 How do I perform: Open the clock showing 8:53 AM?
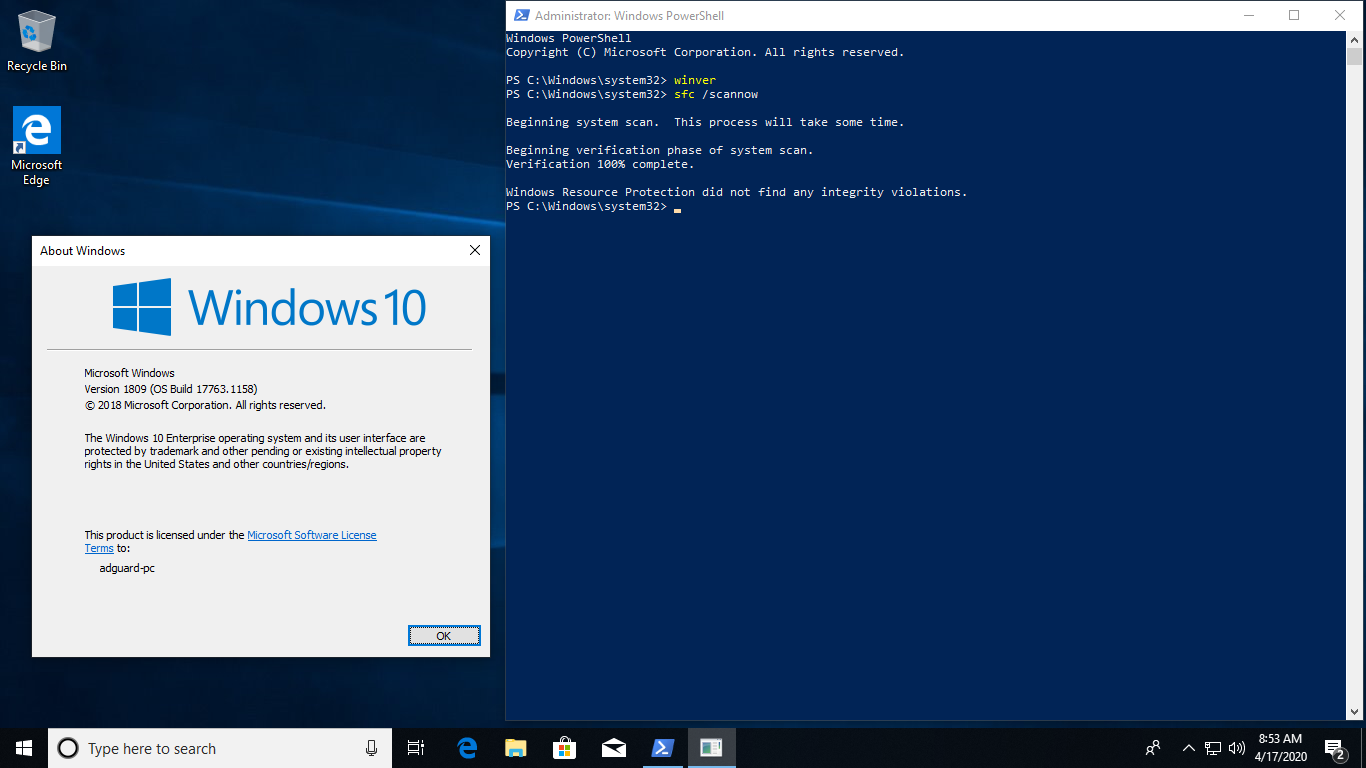point(1280,748)
